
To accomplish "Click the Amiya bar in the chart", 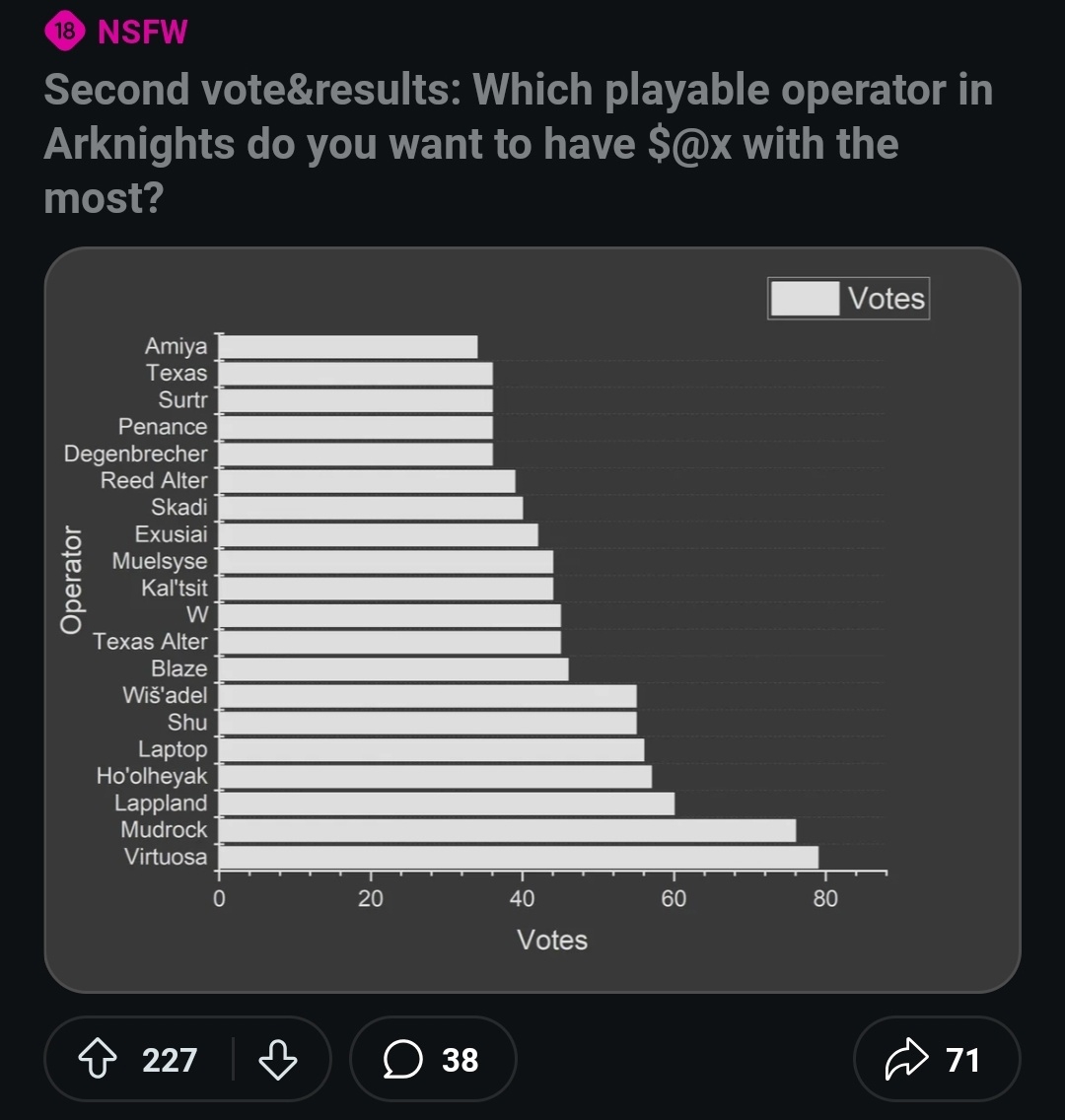I will [348, 347].
